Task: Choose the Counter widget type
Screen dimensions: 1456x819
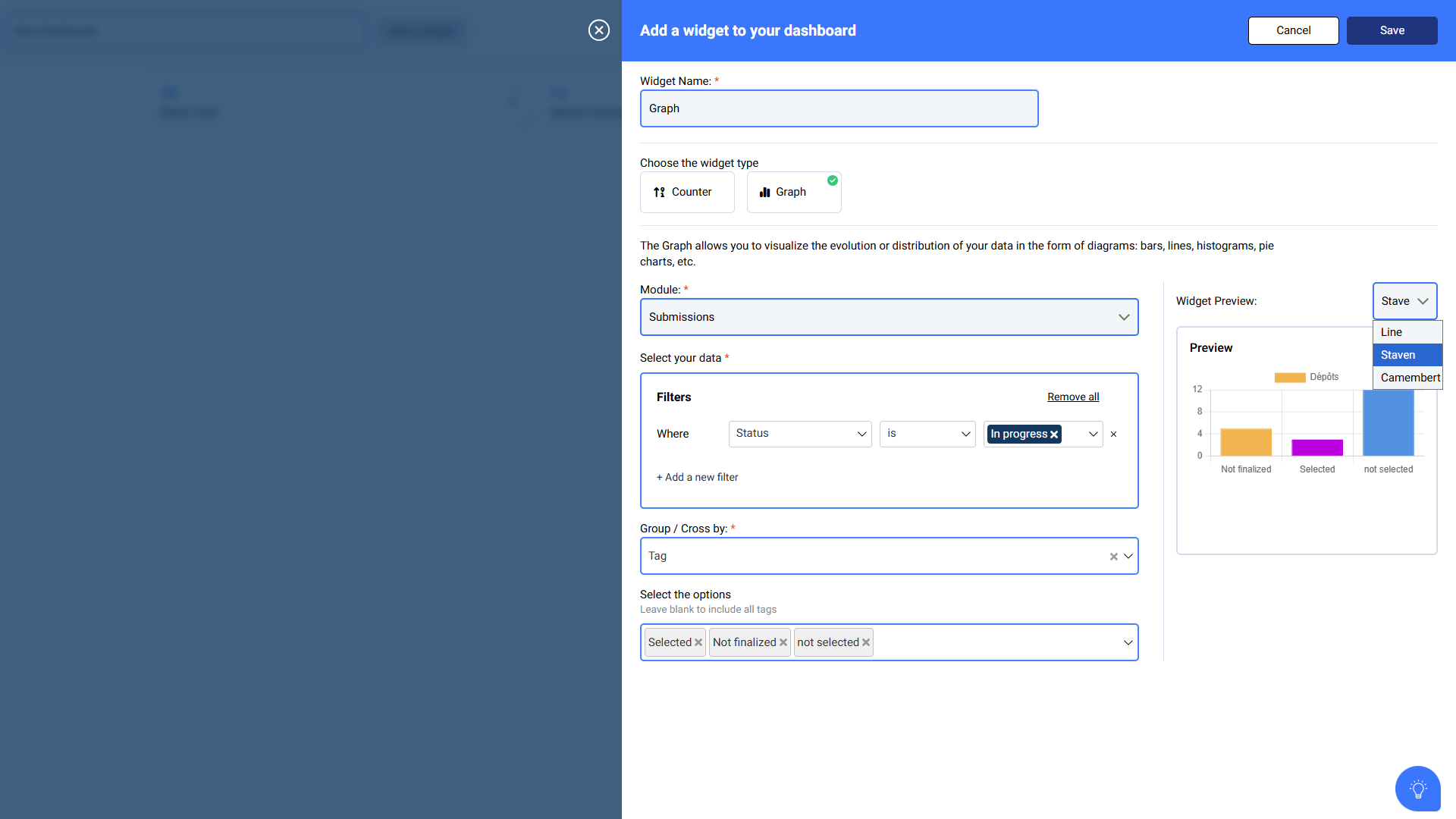Action: click(x=687, y=192)
